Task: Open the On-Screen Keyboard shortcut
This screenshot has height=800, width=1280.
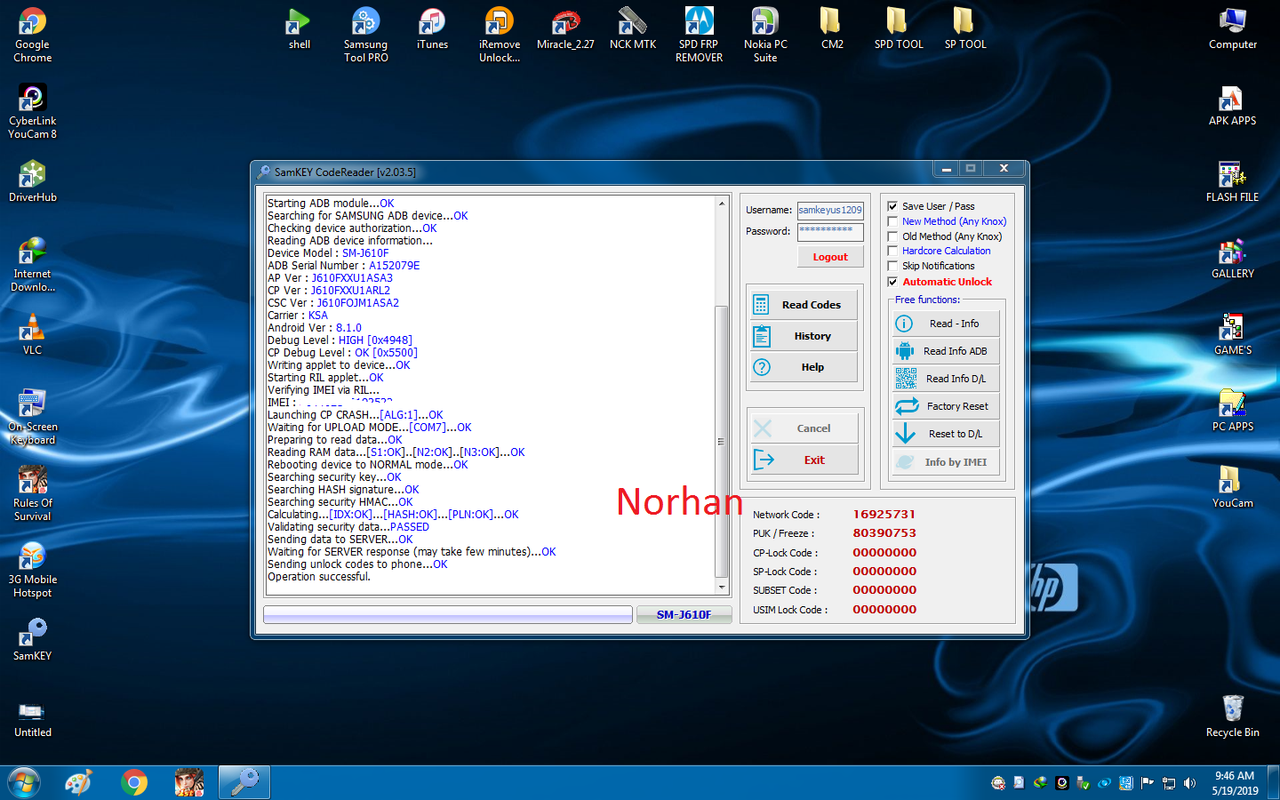Action: (32, 417)
